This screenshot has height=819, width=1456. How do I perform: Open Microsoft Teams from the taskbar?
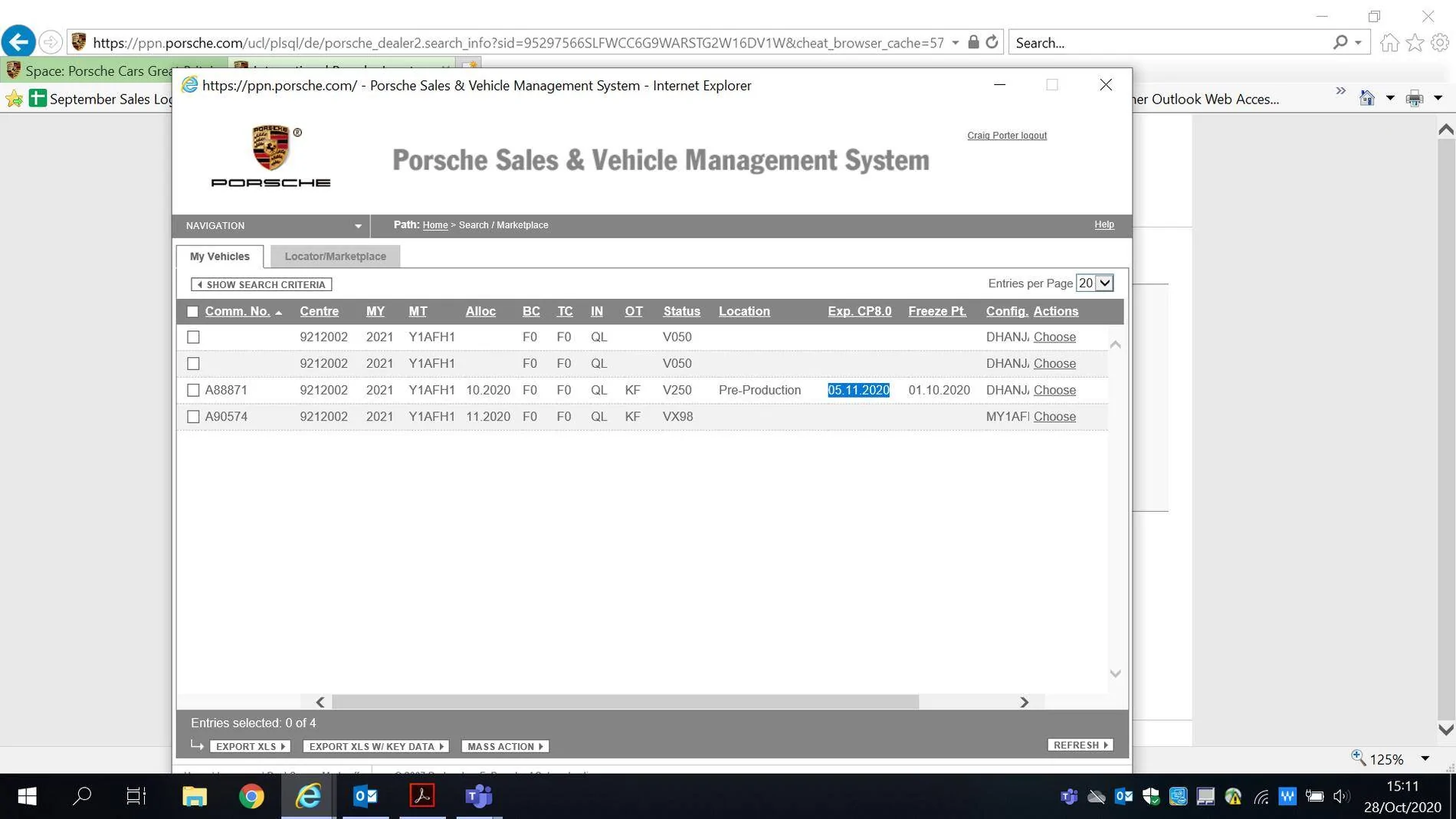pyautogui.click(x=479, y=797)
